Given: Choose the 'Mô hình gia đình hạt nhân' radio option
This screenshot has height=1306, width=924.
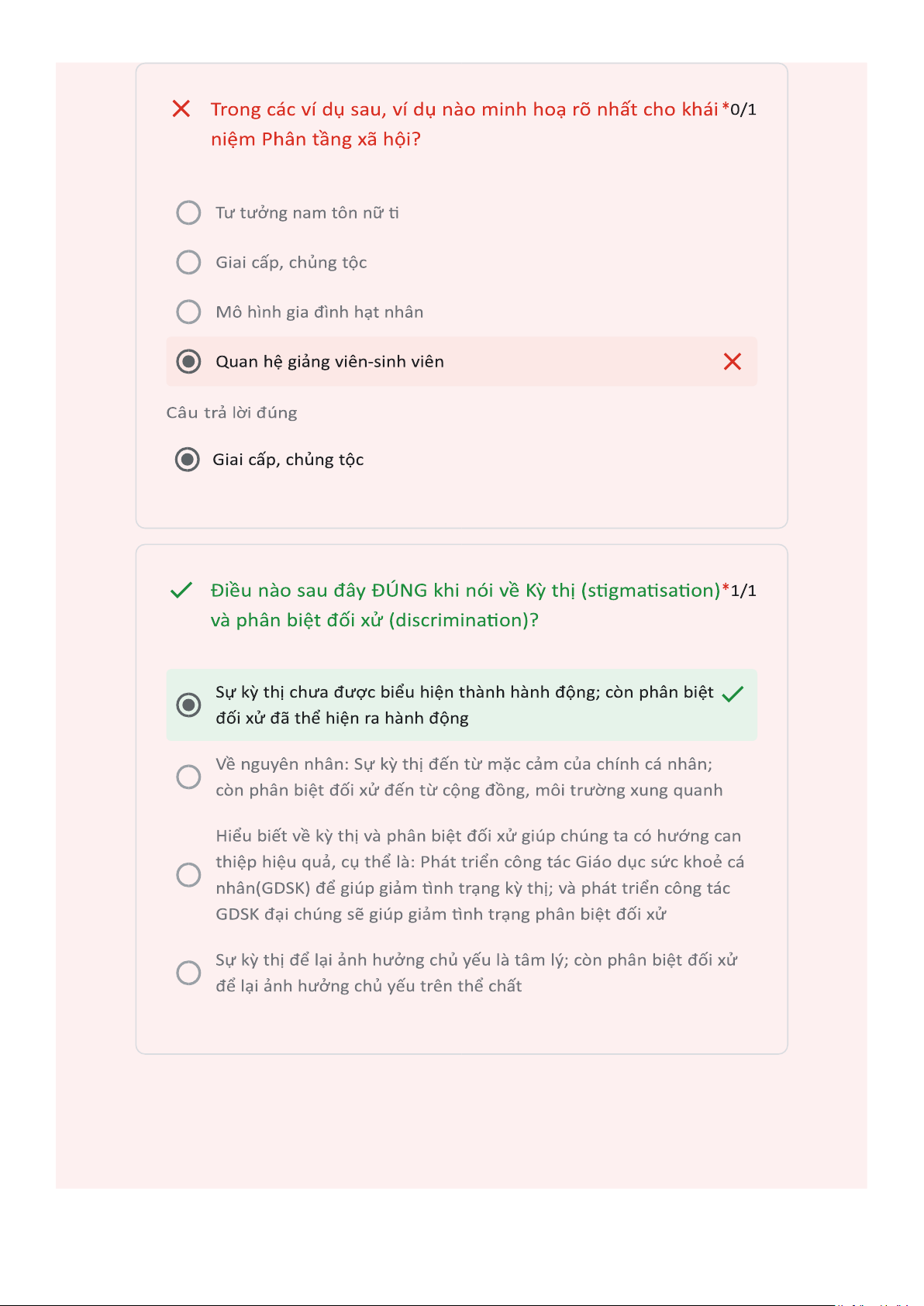Looking at the screenshot, I should (188, 312).
